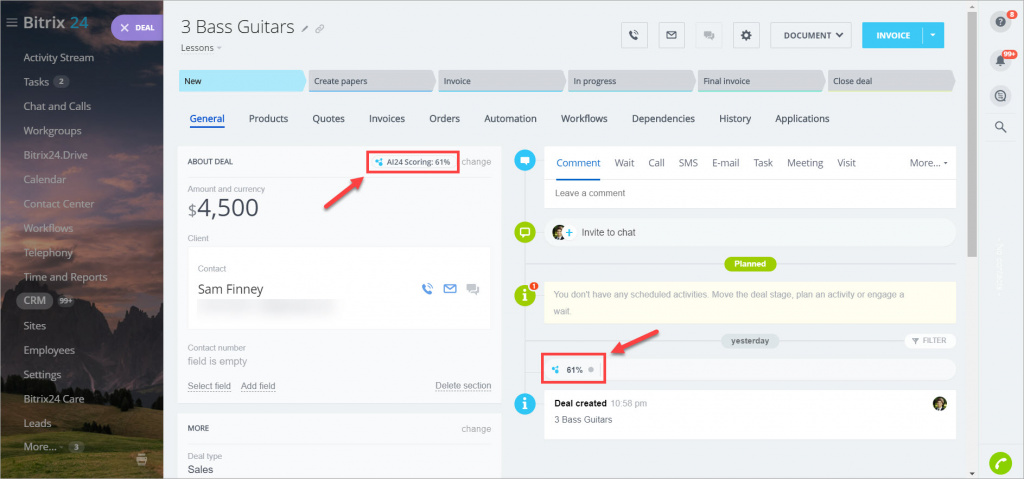Open the chat search icon in right panel
Viewport: 1024px width, 479px height.
tap(1000, 96)
